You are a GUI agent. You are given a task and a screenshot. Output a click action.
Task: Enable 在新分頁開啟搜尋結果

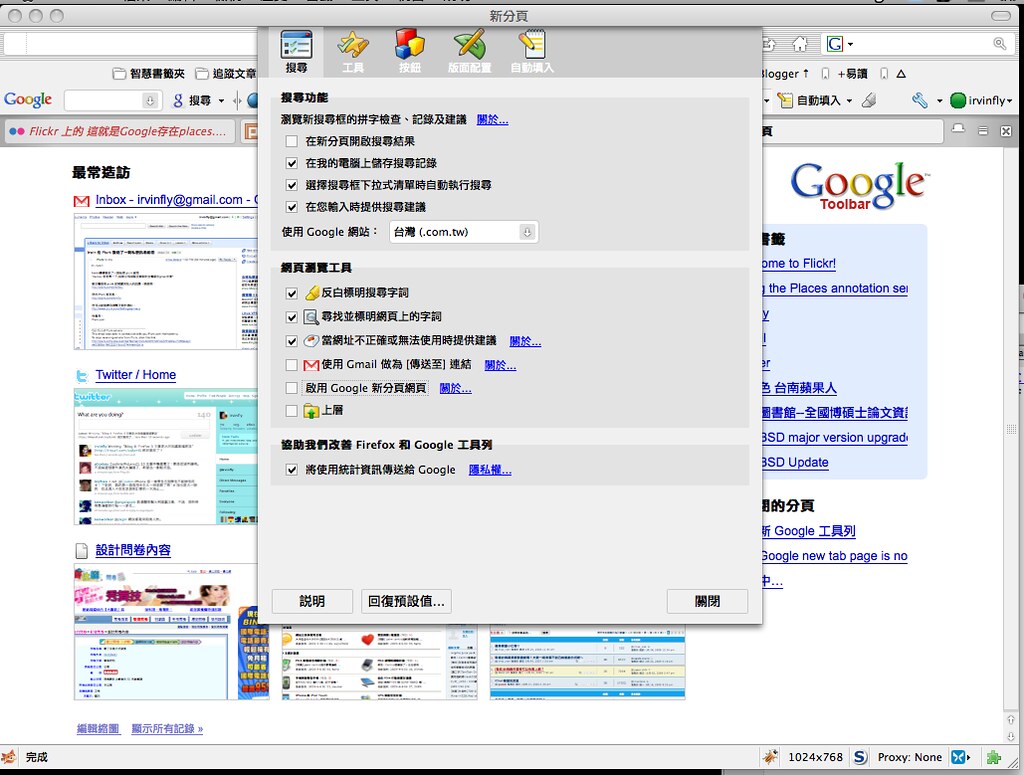pos(291,142)
